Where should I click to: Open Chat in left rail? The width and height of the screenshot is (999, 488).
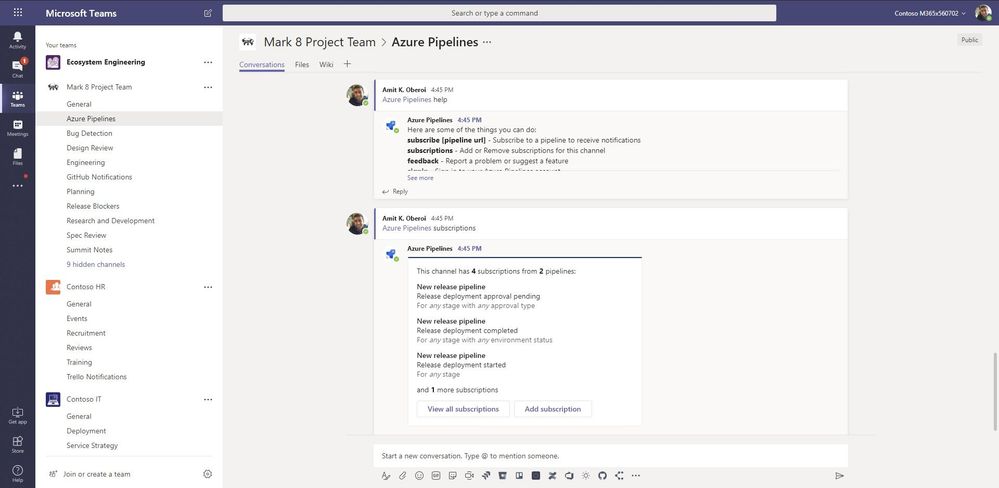(17, 69)
